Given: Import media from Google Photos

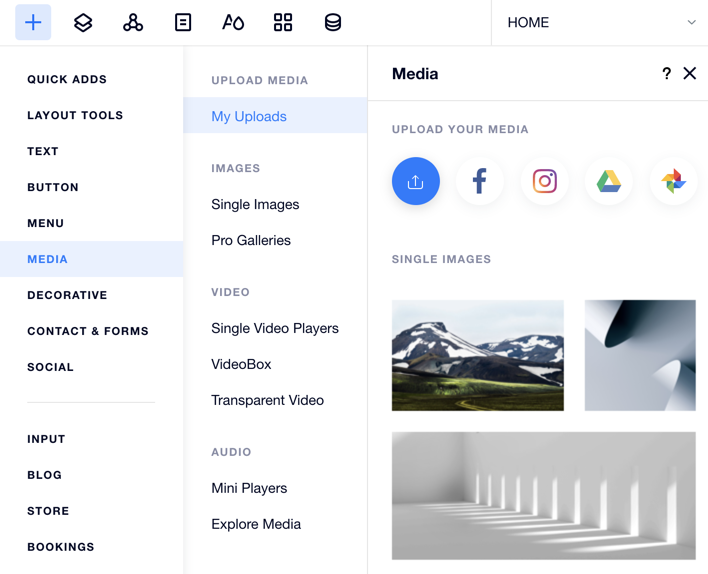Looking at the screenshot, I should click(673, 181).
